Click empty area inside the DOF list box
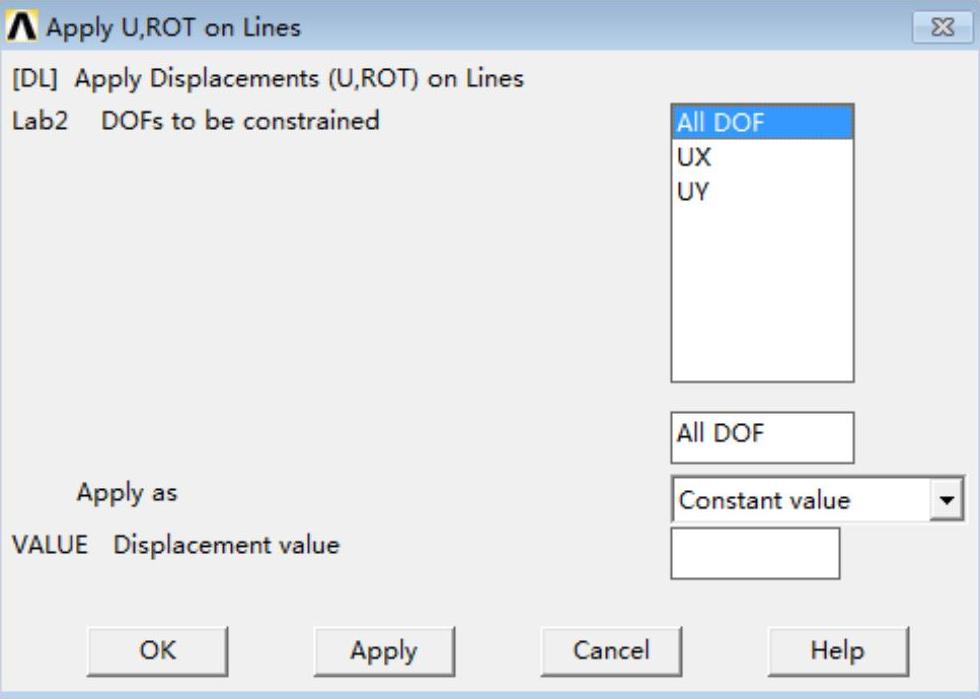This screenshot has height=699, width=980. pyautogui.click(x=761, y=300)
